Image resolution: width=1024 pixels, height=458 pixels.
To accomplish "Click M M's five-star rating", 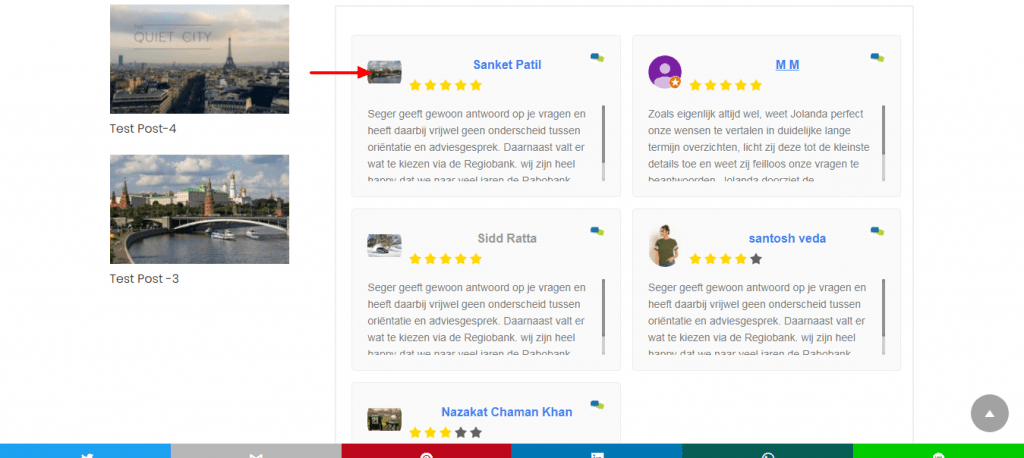I will pyautogui.click(x=726, y=85).
